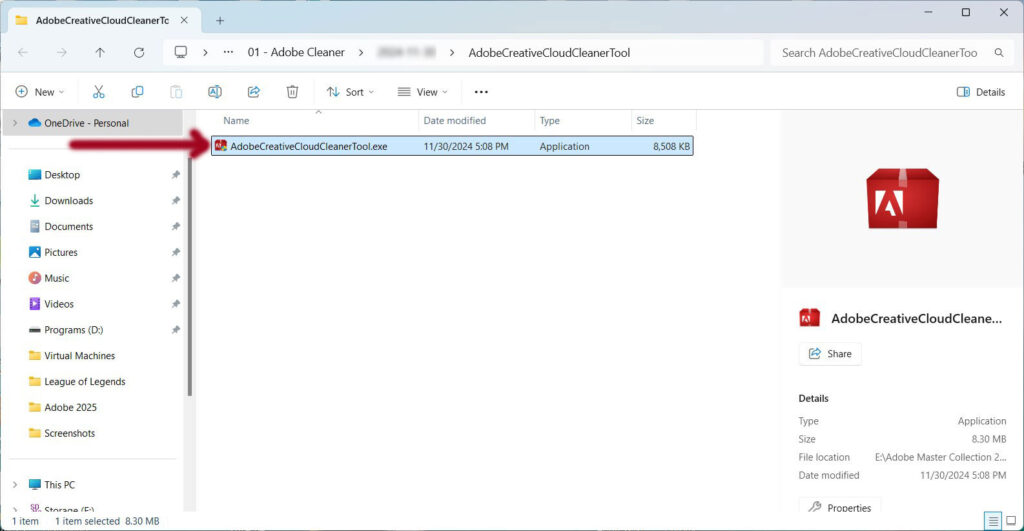Open Virtual Machines folder
The width and height of the screenshot is (1024, 531).
tap(79, 355)
